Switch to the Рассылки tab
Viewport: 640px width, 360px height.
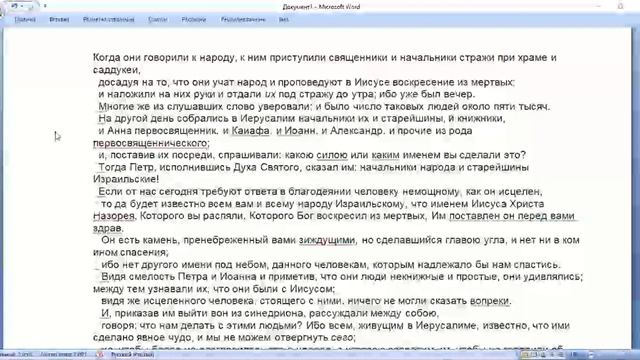click(194, 19)
